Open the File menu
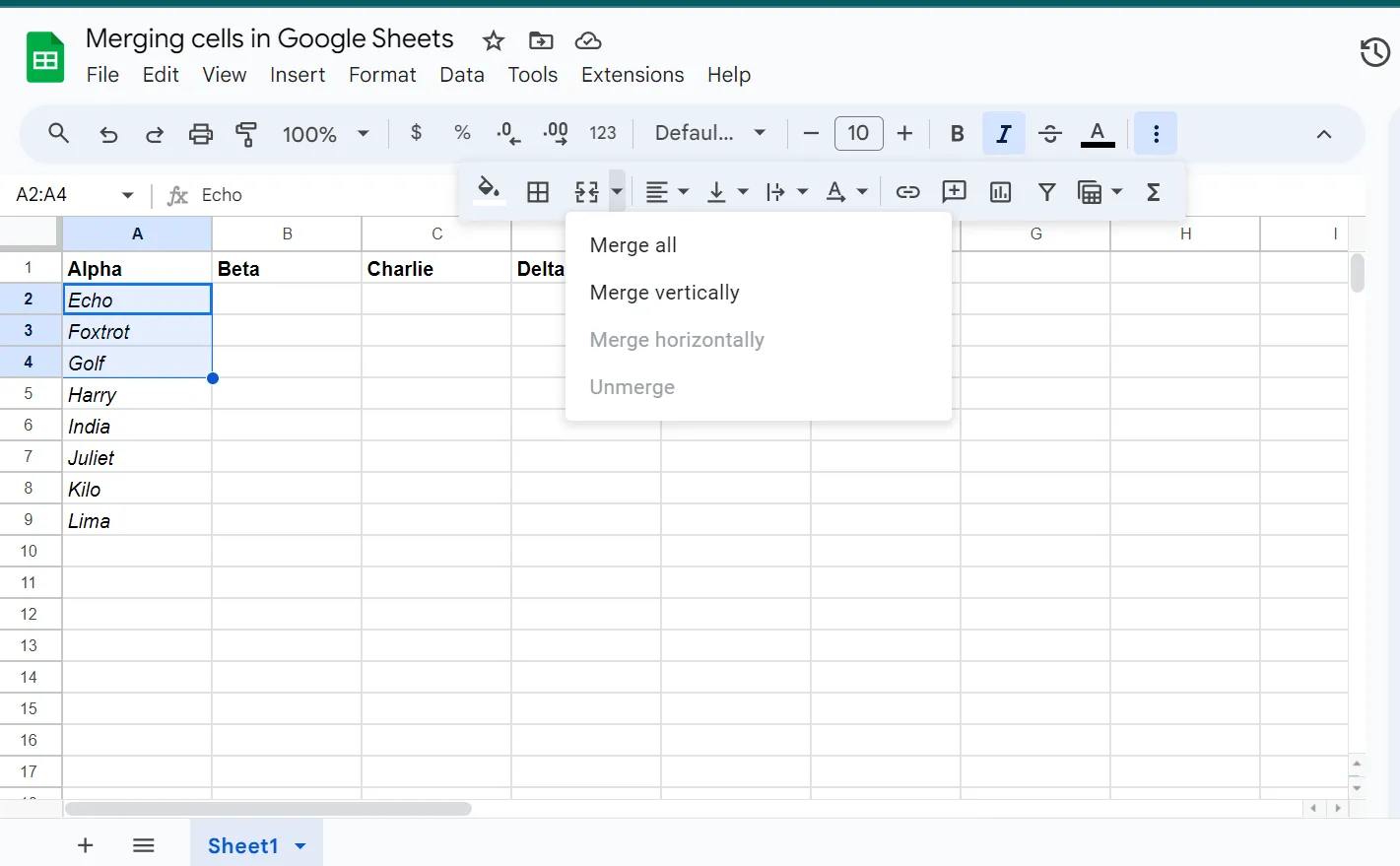The height and width of the screenshot is (866, 1400). tap(102, 75)
